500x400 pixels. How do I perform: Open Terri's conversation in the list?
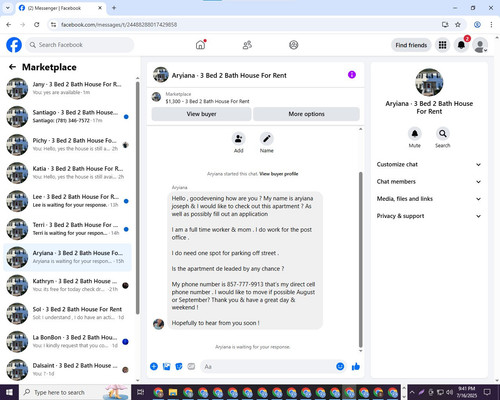[x=67, y=229]
